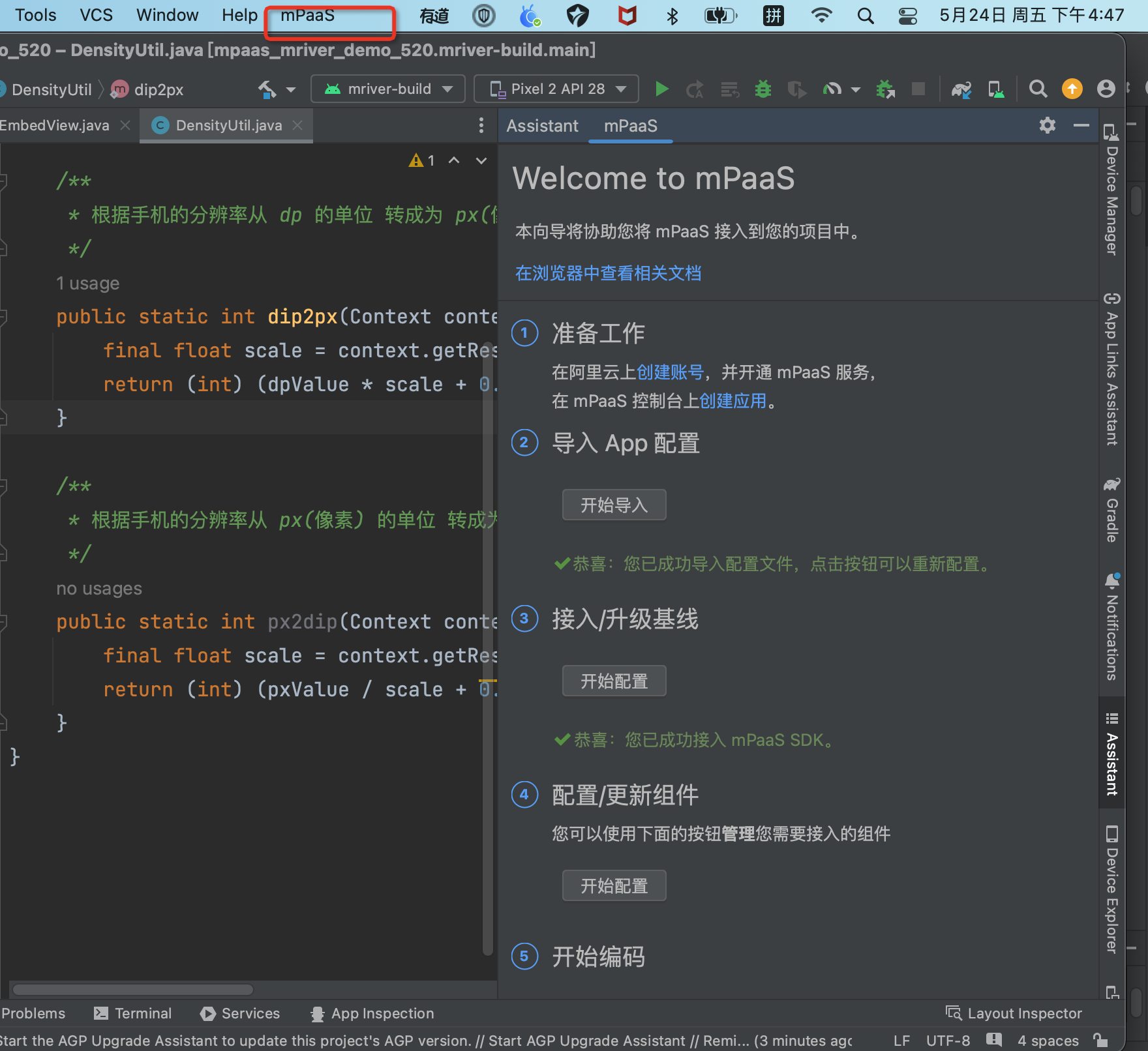Image resolution: width=1148 pixels, height=1051 pixels.
Task: Hide the Assistant panel with minimize dash
Action: [1081, 125]
